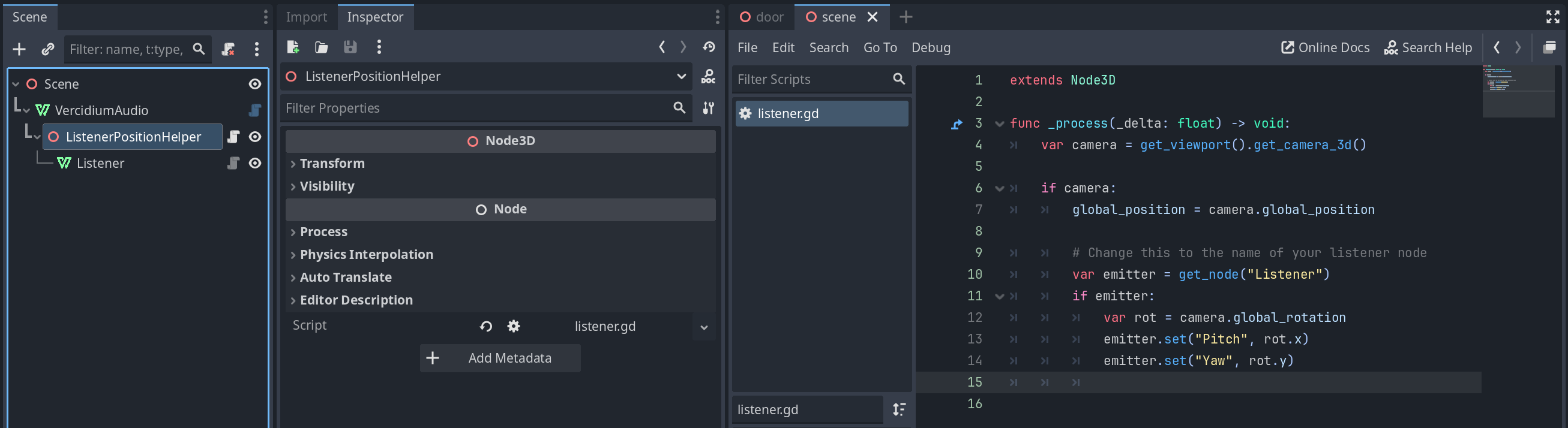The width and height of the screenshot is (1568, 428).
Task: Toggle visibility of ListenerPositionHelper node
Action: pos(255,137)
